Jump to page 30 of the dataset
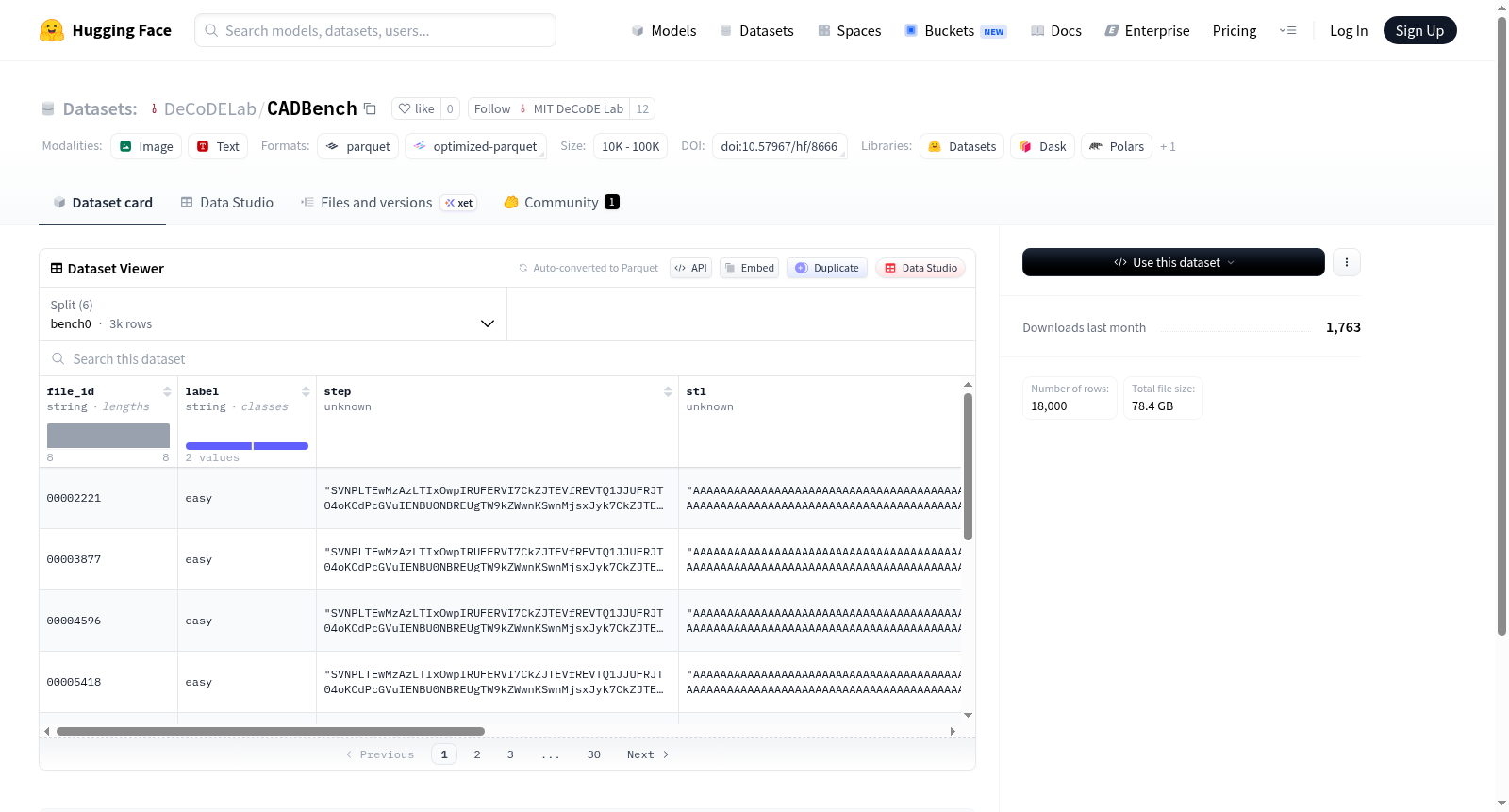This screenshot has height=812, width=1509. pos(594,754)
